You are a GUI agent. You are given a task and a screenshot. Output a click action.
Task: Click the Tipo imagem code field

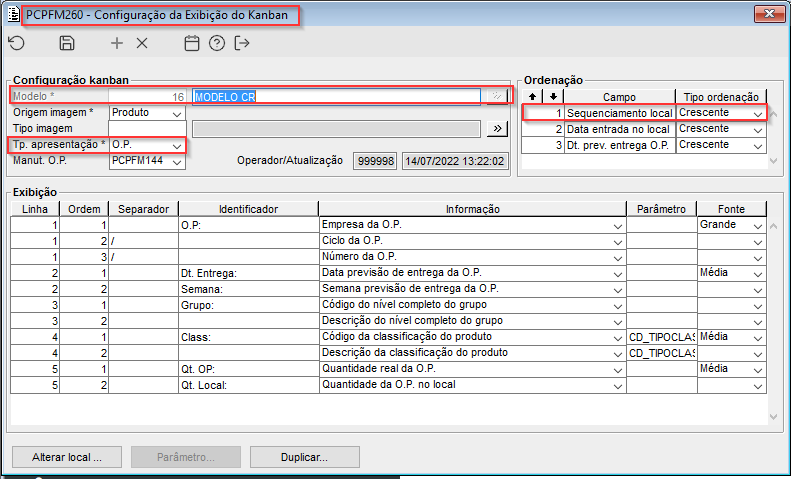point(147,129)
